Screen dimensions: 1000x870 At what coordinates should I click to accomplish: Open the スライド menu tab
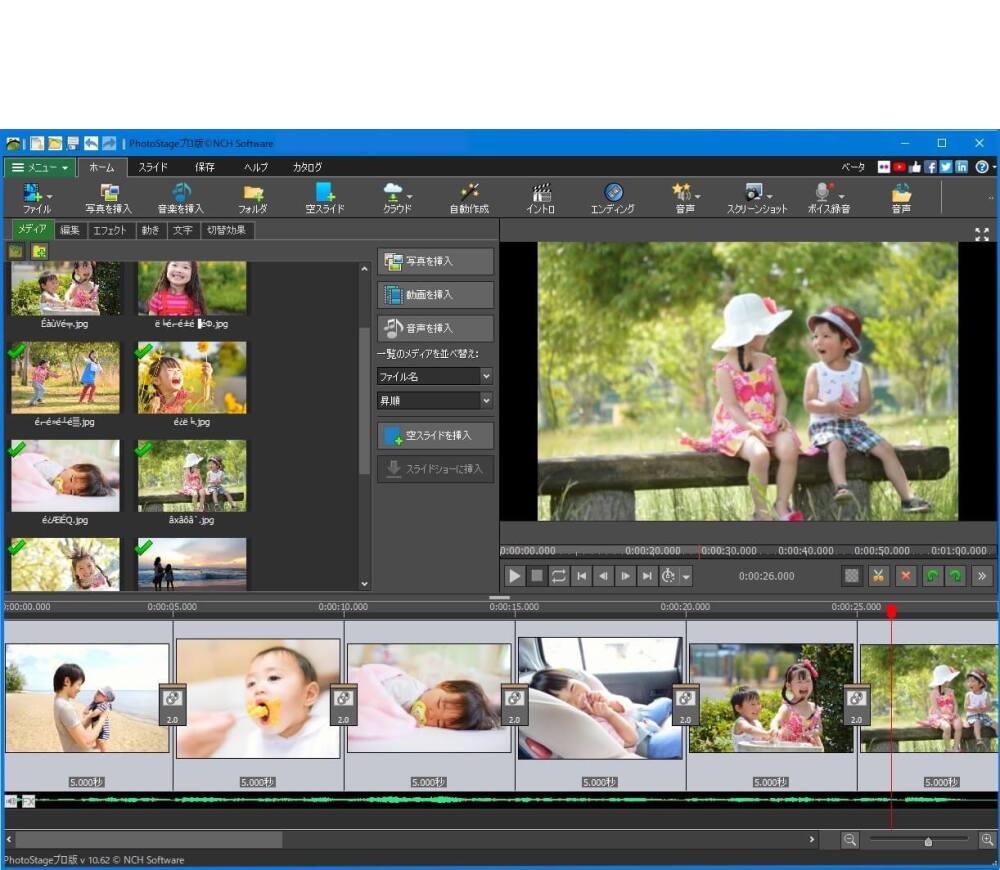[x=152, y=167]
